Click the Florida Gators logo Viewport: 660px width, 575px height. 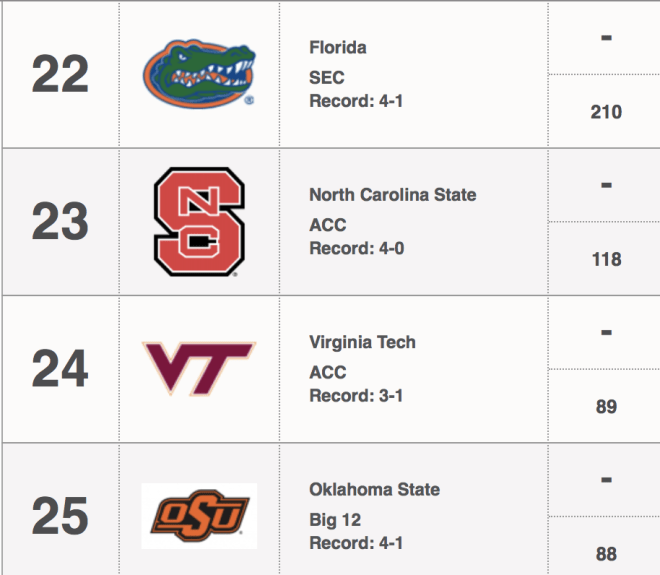point(199,74)
